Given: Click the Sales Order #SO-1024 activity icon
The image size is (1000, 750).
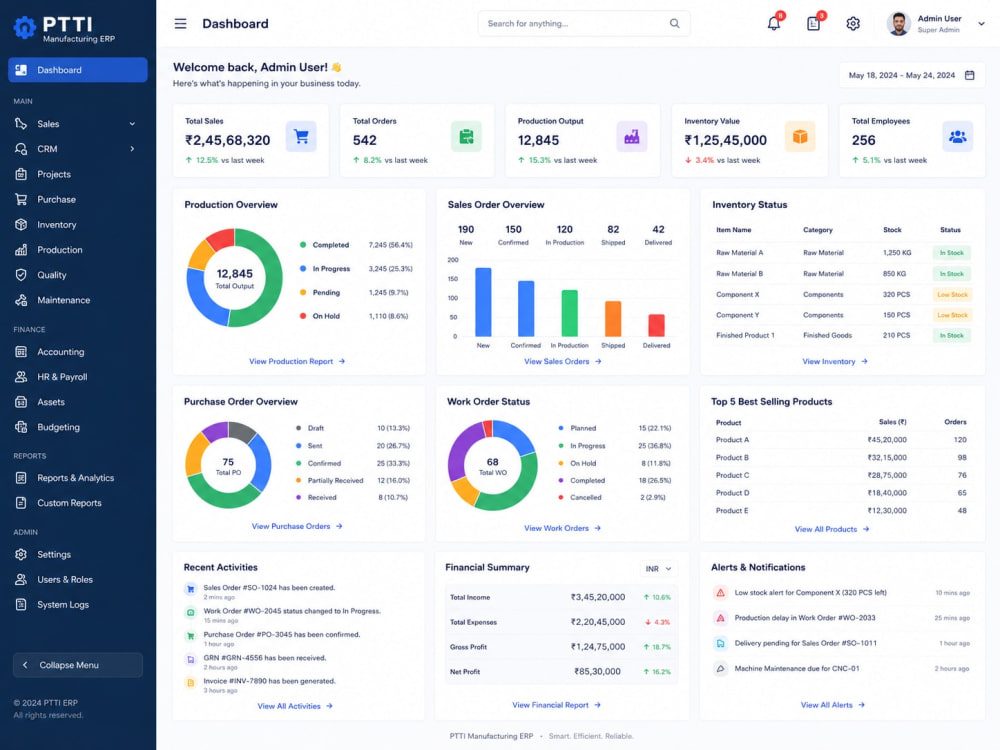Looking at the screenshot, I should 190,589.
